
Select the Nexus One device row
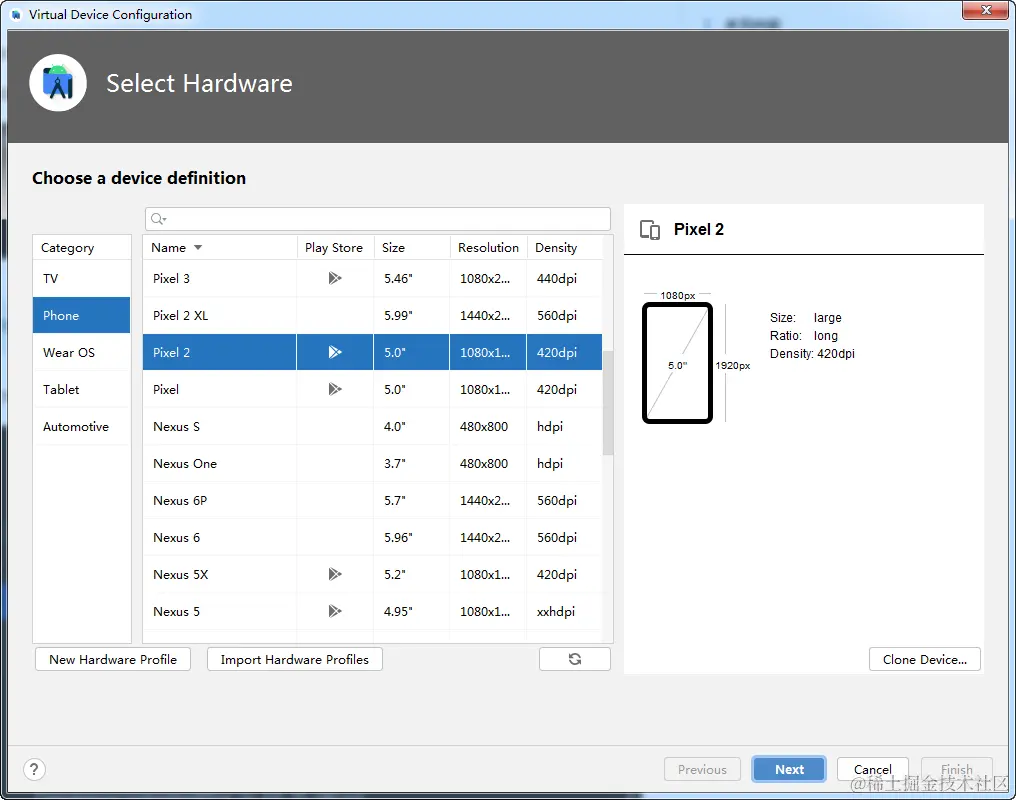pyautogui.click(x=373, y=464)
